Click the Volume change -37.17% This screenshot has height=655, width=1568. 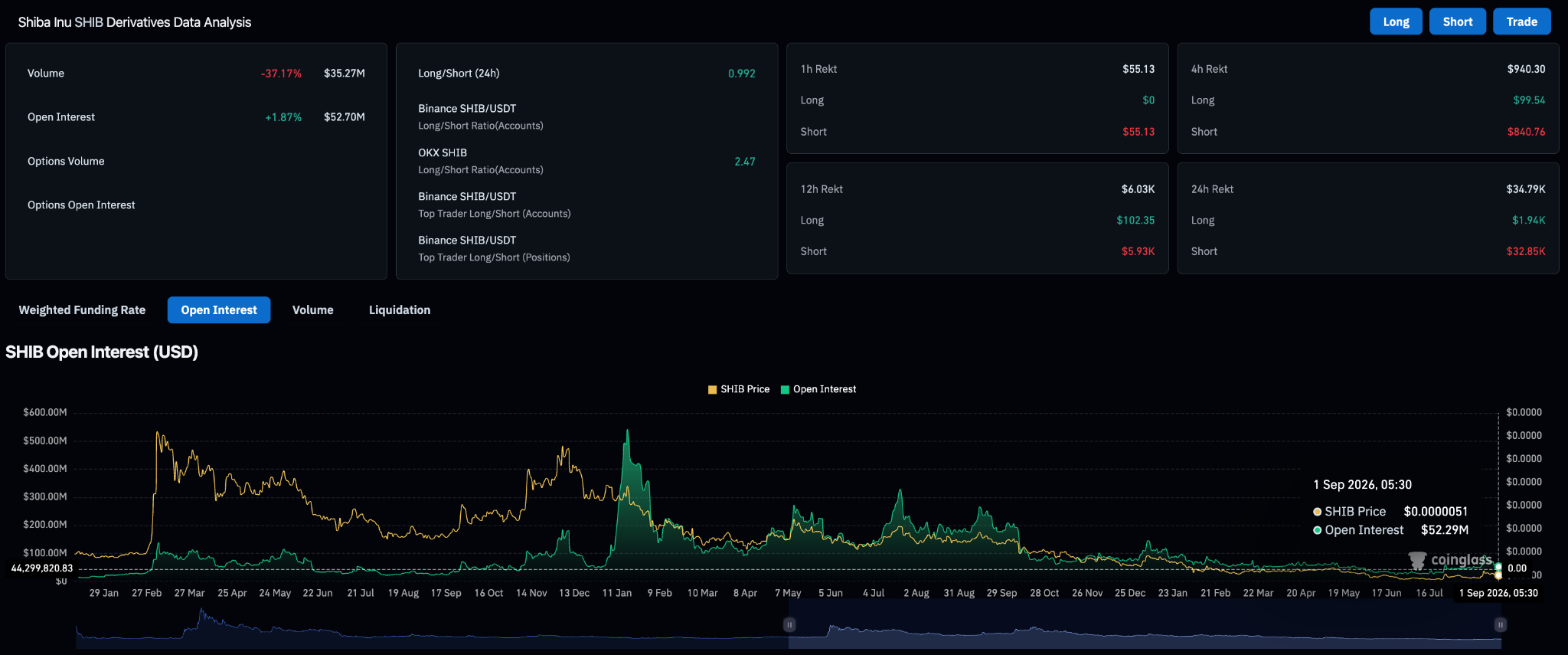click(x=281, y=74)
